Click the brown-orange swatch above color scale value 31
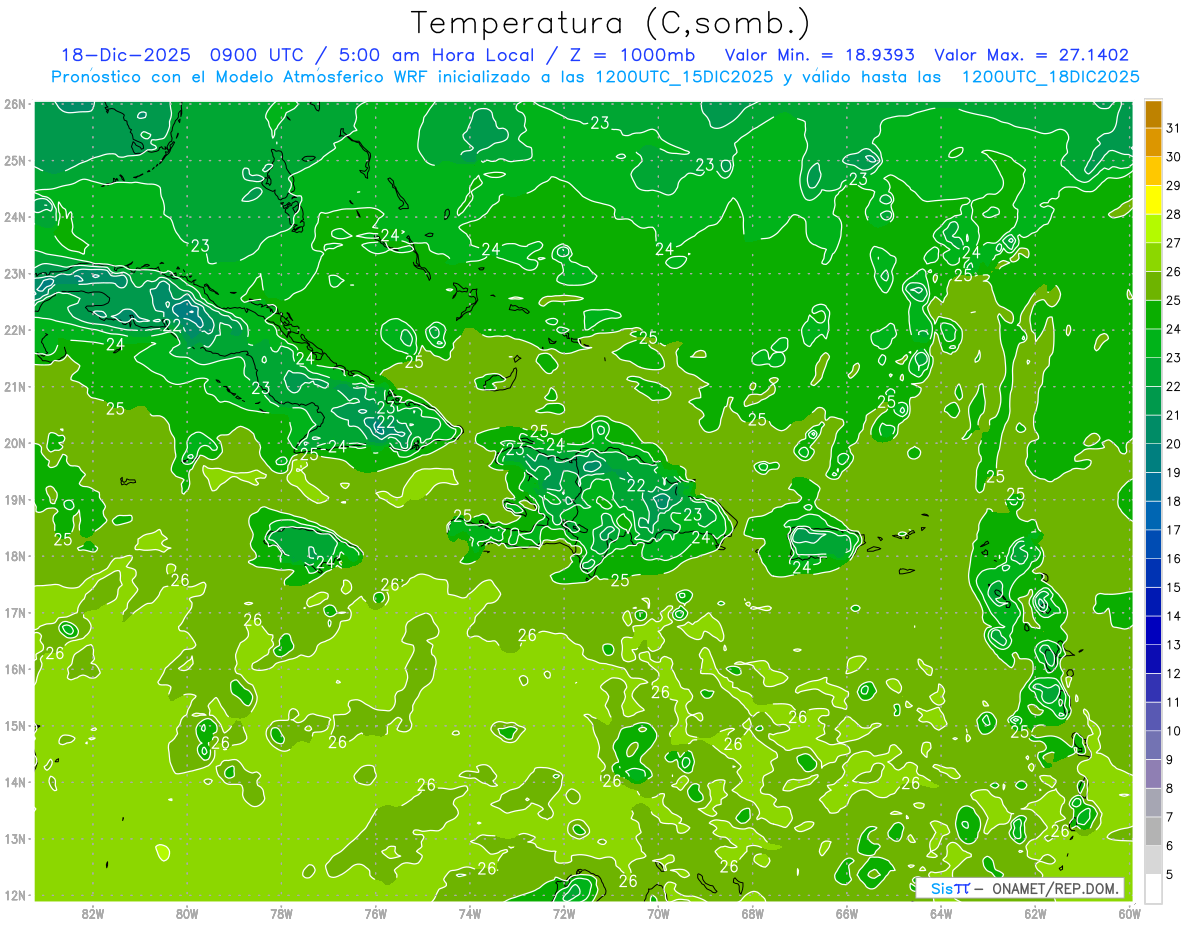 pos(1153,115)
